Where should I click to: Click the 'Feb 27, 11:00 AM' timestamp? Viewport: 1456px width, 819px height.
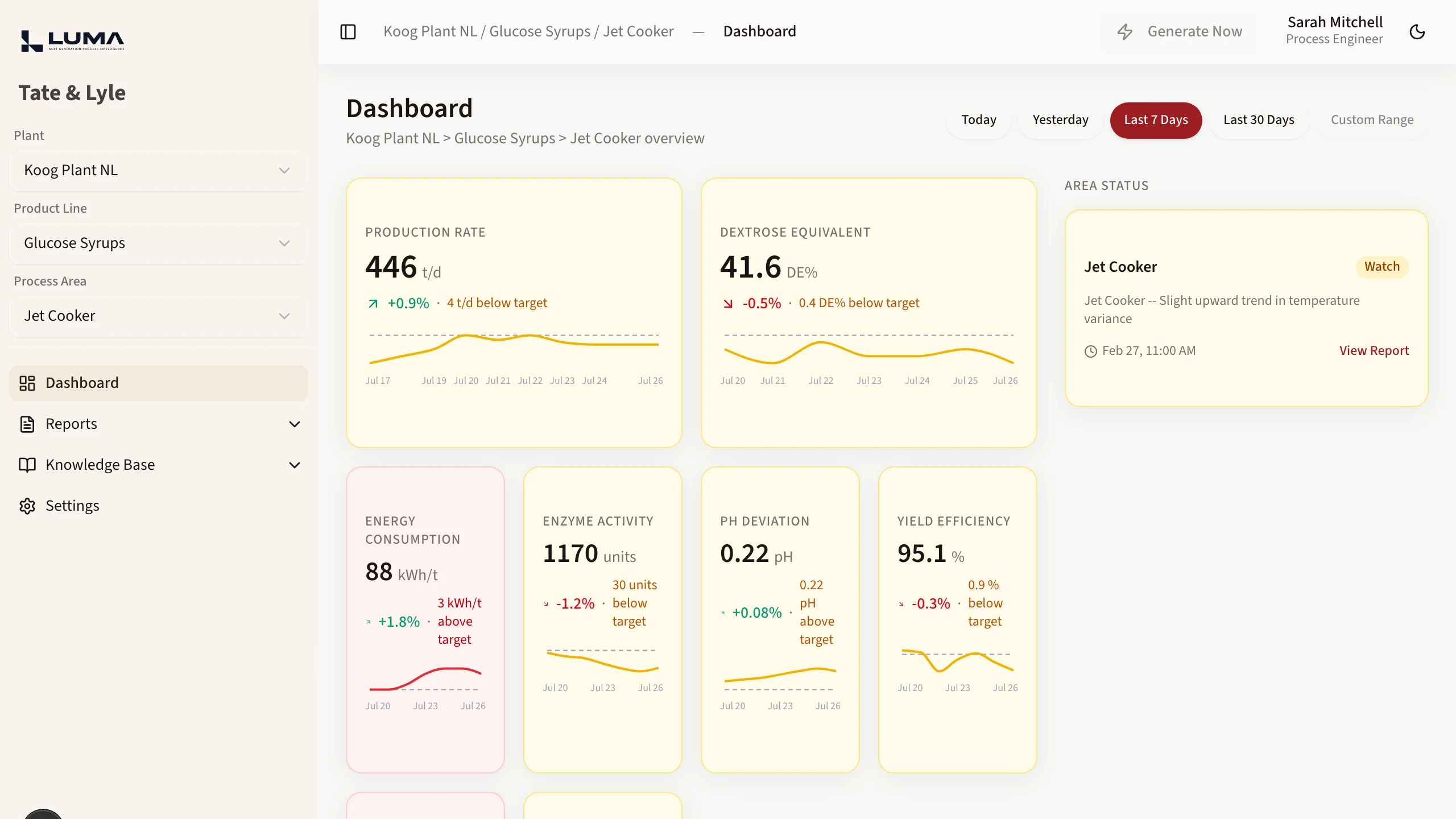[x=1149, y=351]
